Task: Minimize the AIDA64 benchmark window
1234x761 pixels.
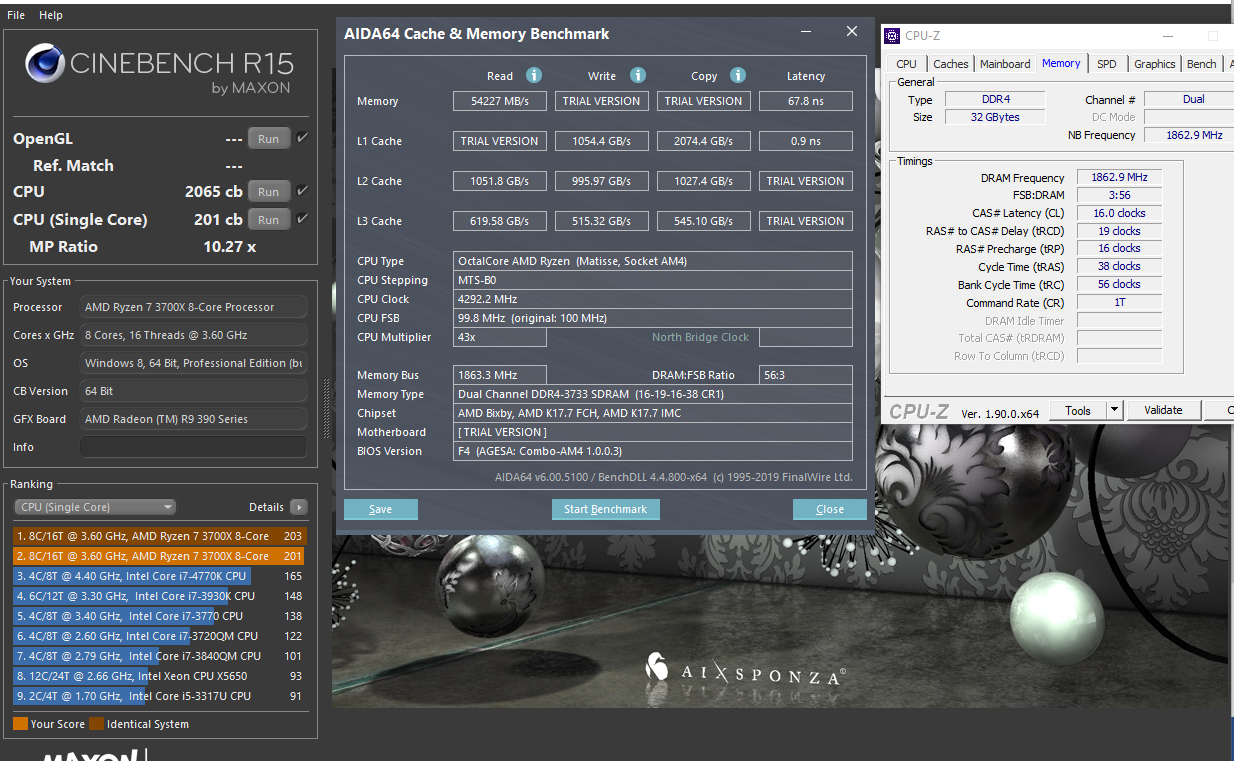Action: [x=806, y=33]
